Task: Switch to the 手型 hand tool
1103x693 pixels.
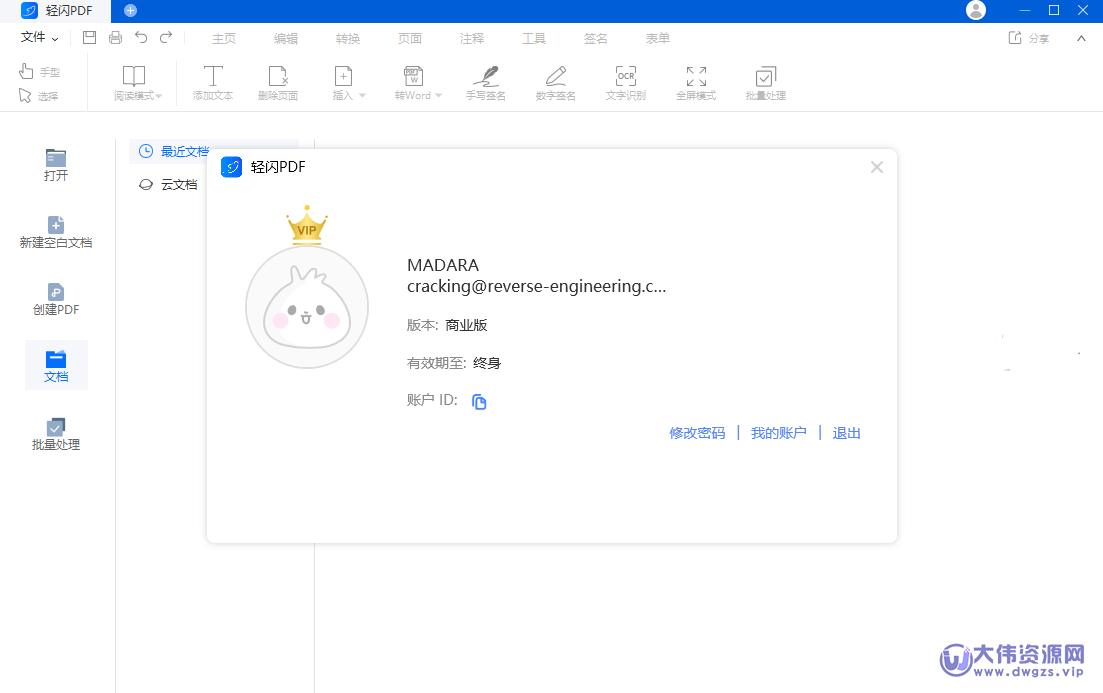Action: pyautogui.click(x=38, y=70)
